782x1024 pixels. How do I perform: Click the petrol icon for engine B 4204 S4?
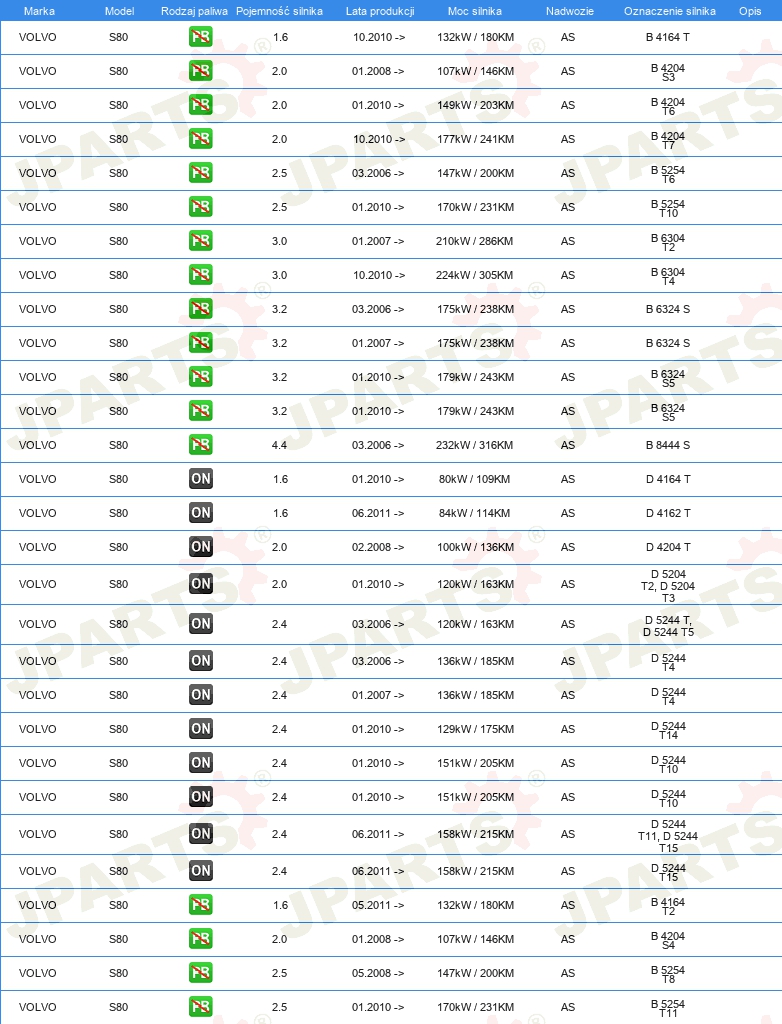pos(201,939)
